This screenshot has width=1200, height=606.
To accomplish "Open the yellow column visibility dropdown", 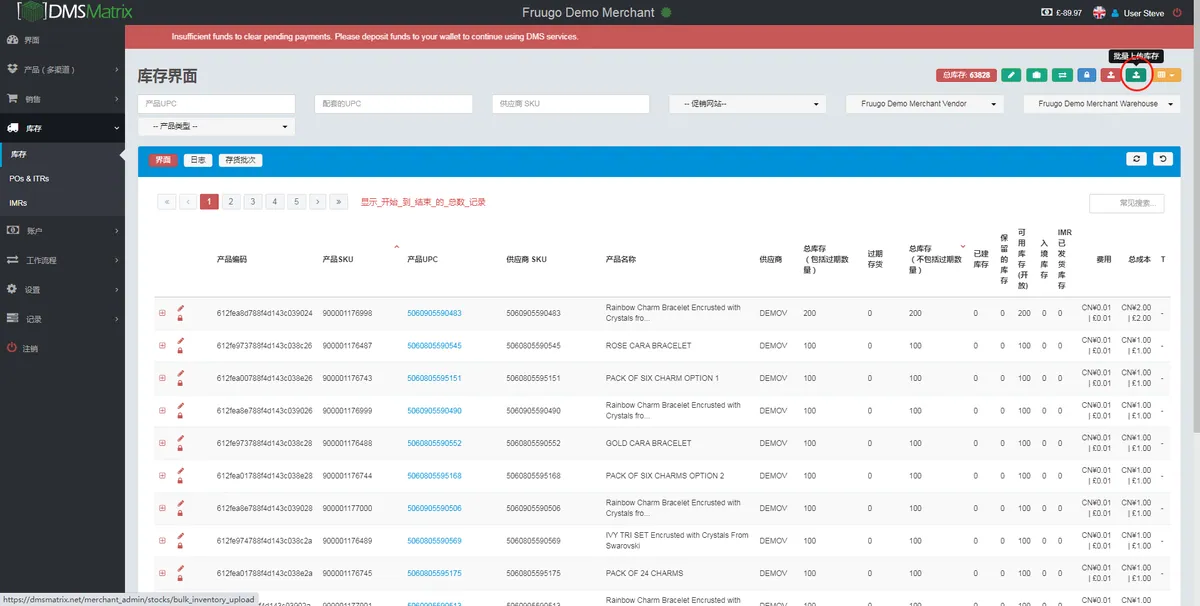I will pyautogui.click(x=1168, y=75).
